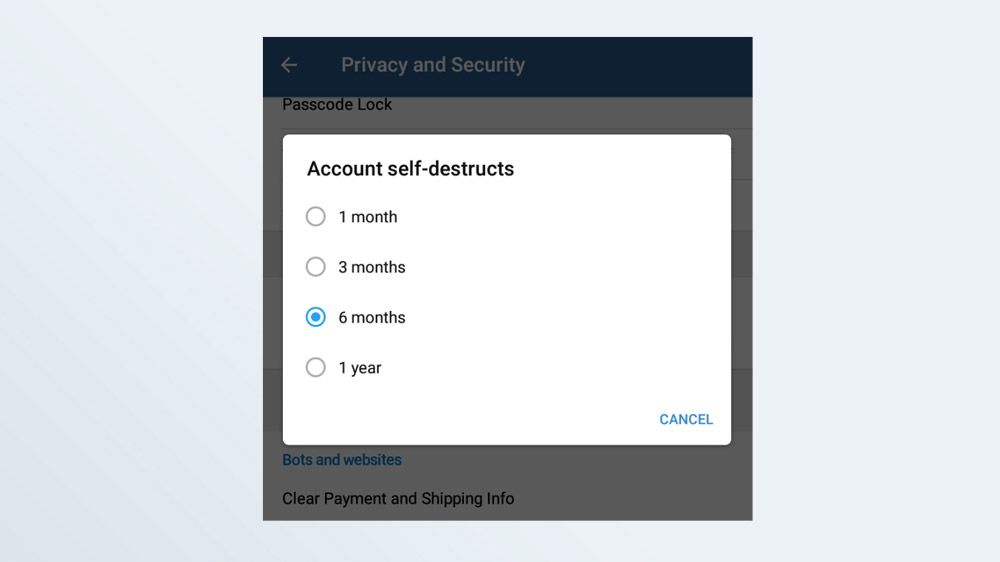Screen dimensions: 1000x562
Task: Click the 'Account self-destructs' dialog heading
Action: pyautogui.click(x=410, y=169)
